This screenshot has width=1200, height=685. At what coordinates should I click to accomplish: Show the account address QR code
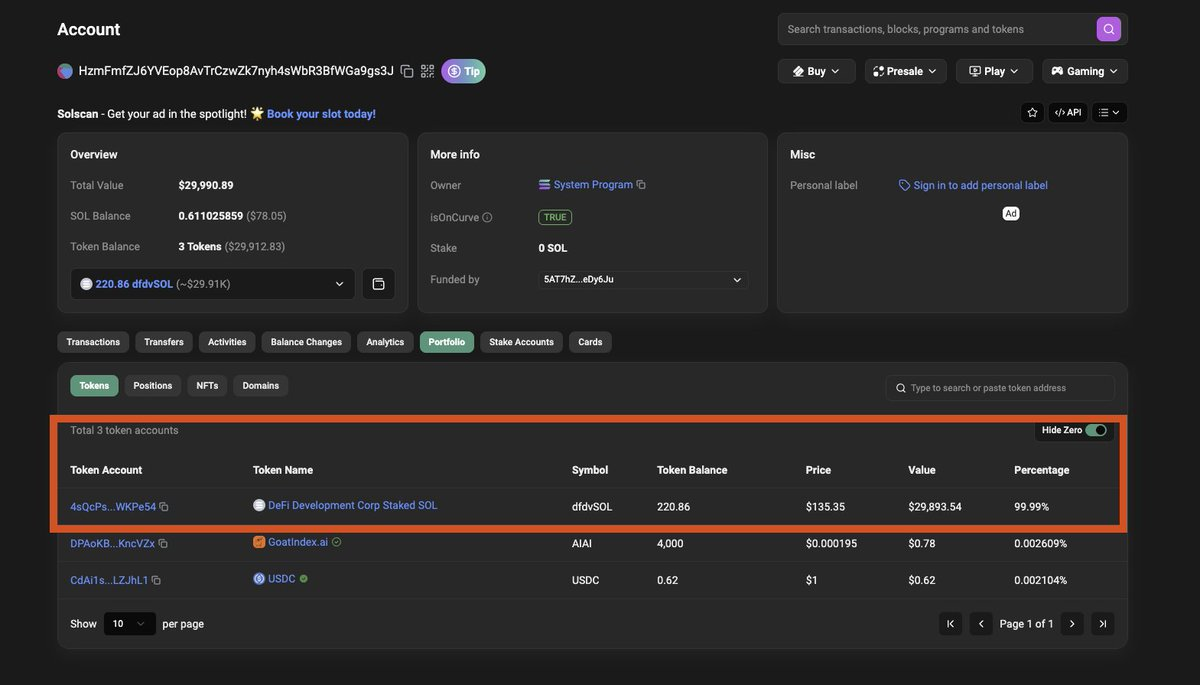tap(428, 71)
